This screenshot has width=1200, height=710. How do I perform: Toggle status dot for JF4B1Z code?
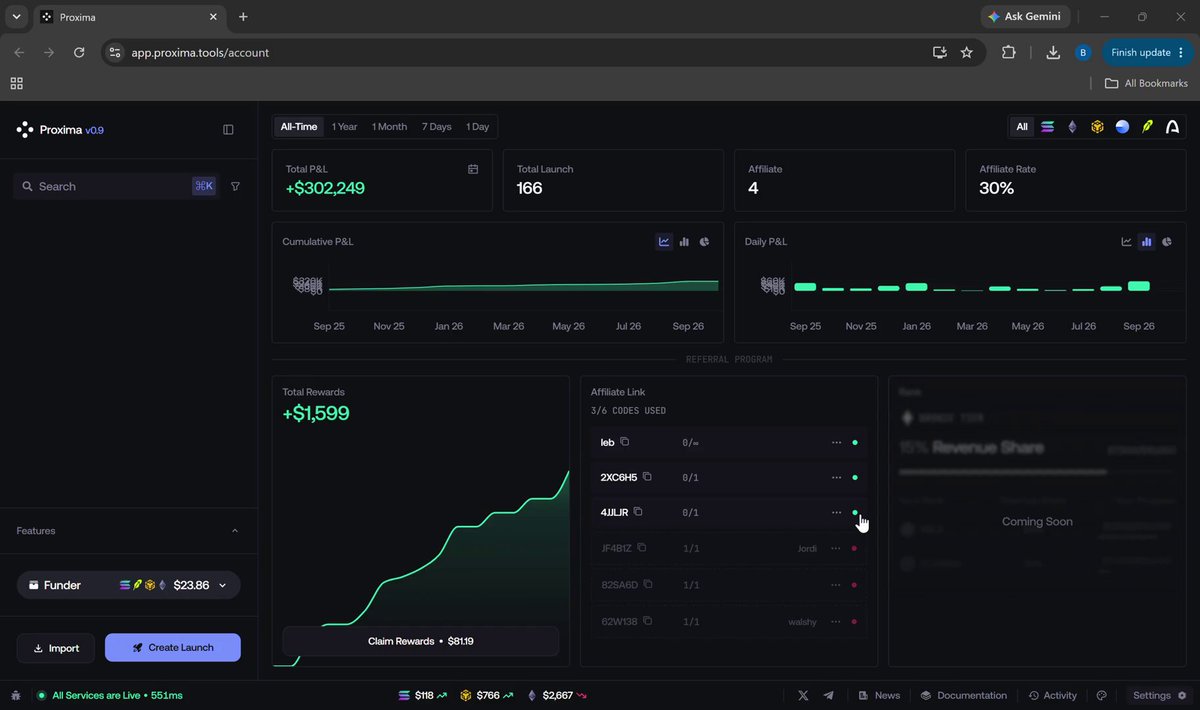tap(854, 548)
